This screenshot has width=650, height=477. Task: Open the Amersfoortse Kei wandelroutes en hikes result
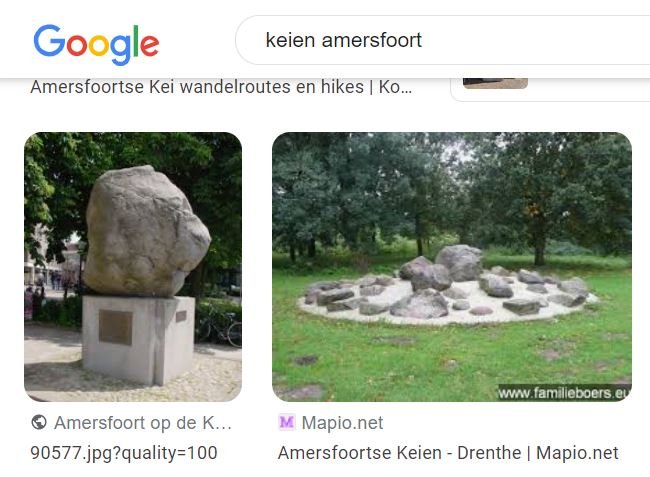click(221, 87)
